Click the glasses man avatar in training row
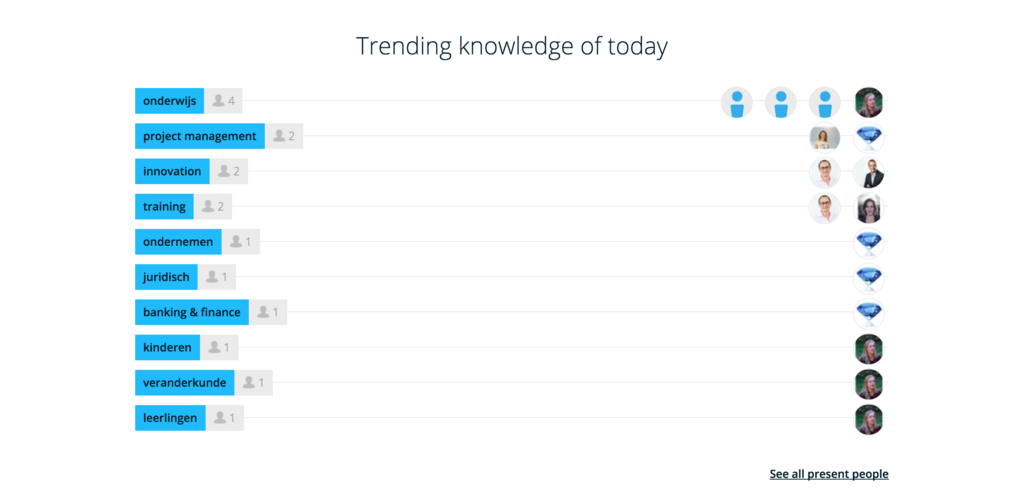This screenshot has height=494, width=1024. (x=825, y=208)
